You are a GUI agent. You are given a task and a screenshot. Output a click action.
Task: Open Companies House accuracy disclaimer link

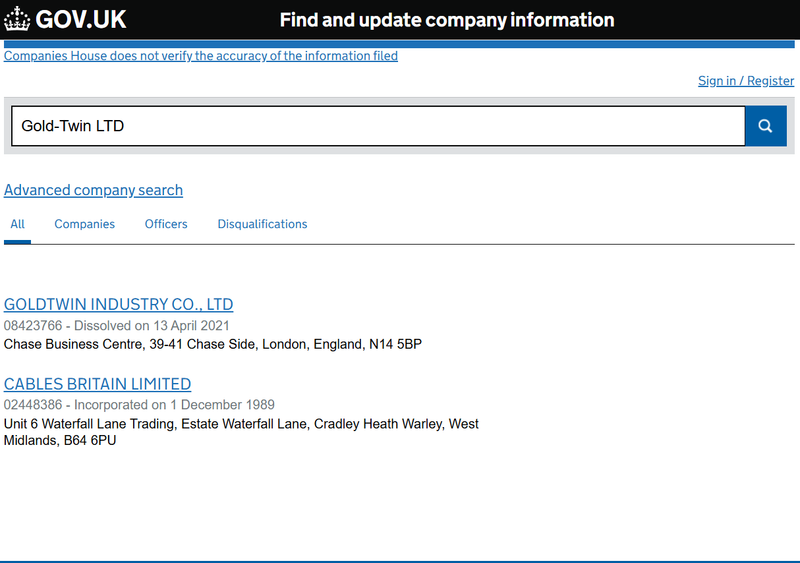[x=201, y=56]
